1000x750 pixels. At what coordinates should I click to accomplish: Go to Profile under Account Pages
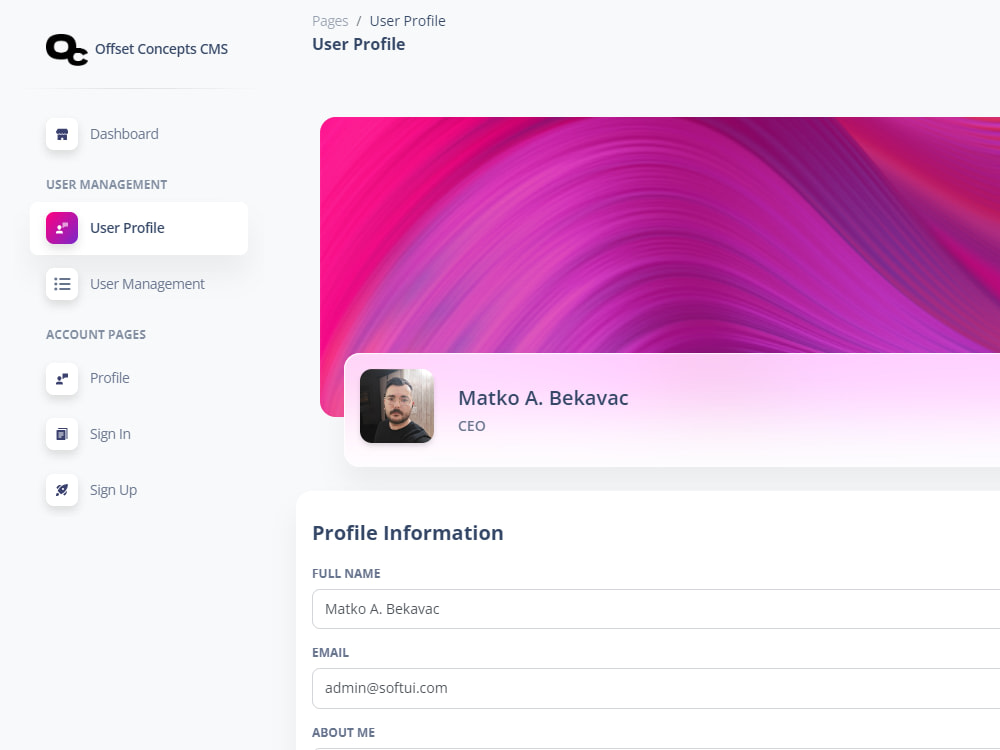(110, 378)
